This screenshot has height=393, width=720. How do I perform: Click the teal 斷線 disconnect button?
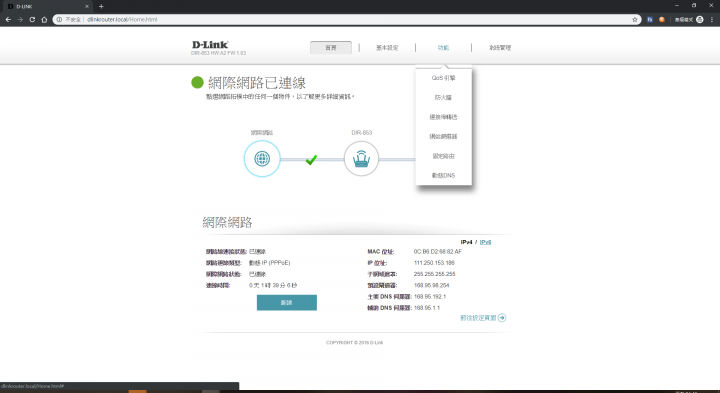[x=287, y=303]
